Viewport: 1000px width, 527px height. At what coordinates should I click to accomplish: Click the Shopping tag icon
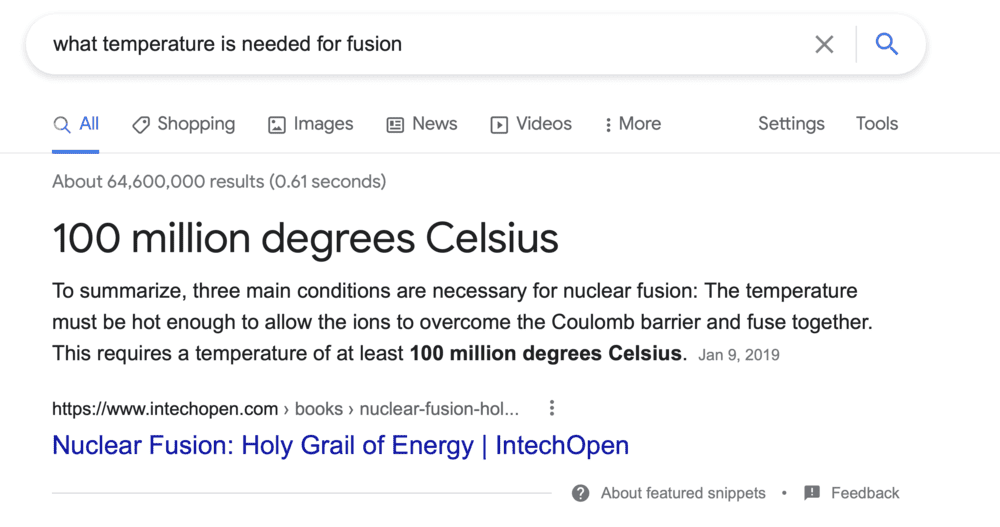tap(141, 125)
